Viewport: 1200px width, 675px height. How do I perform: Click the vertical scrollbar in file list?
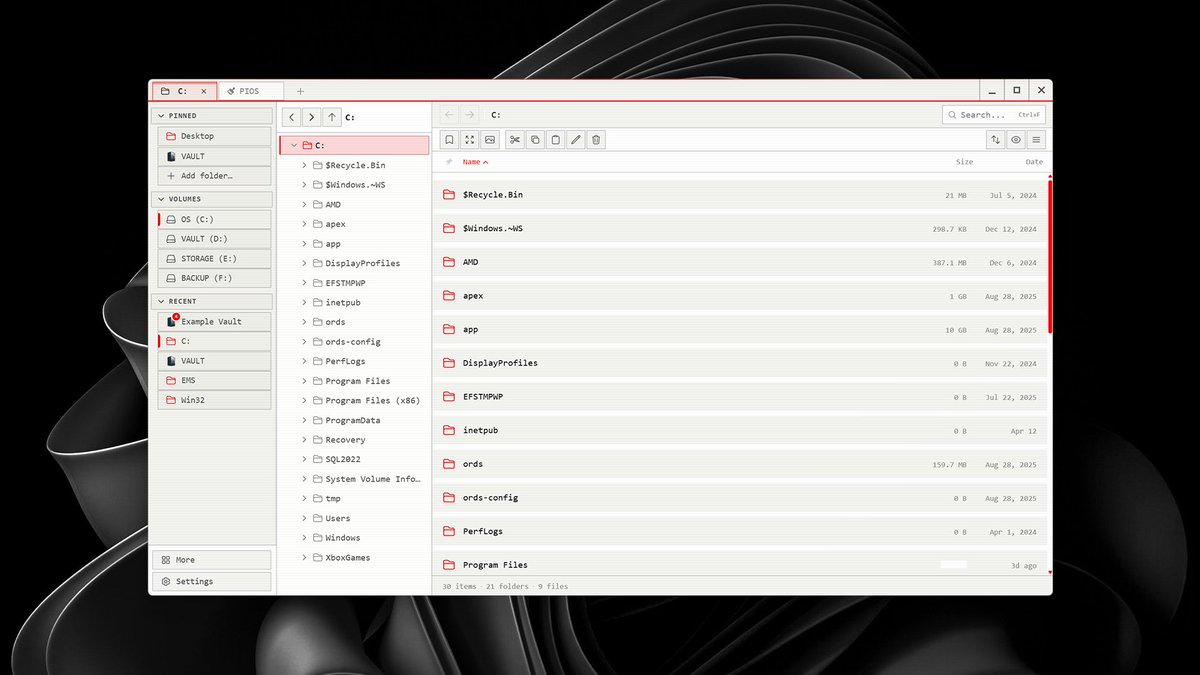[x=1050, y=255]
